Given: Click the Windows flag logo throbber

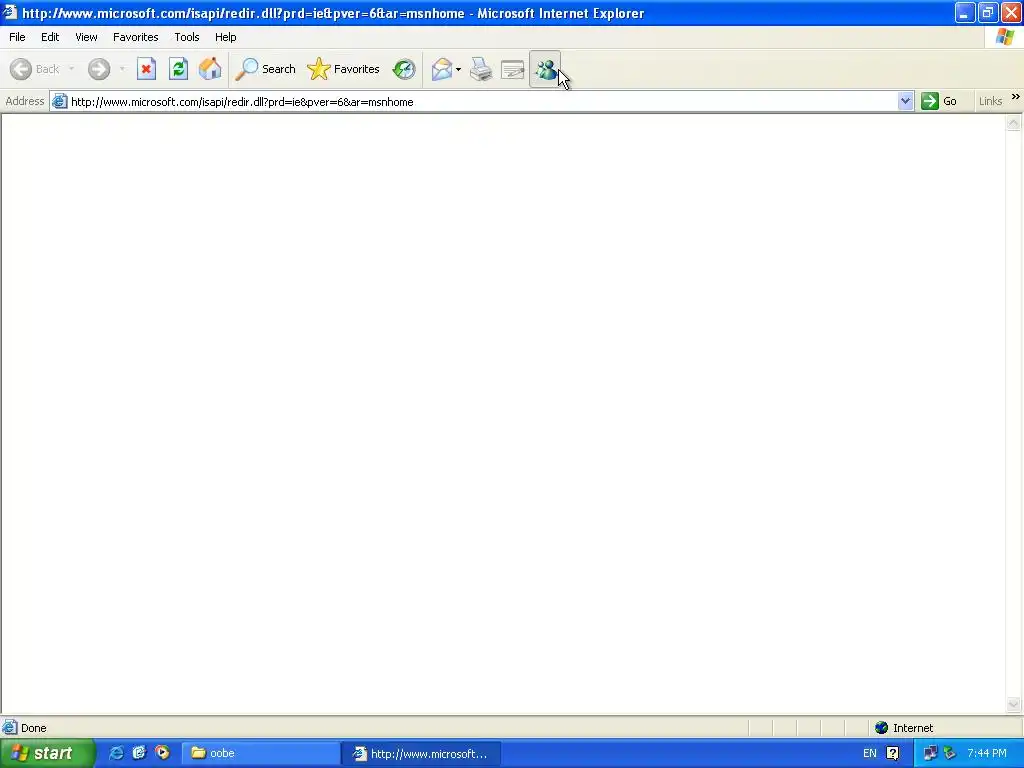Looking at the screenshot, I should click(x=1004, y=37).
